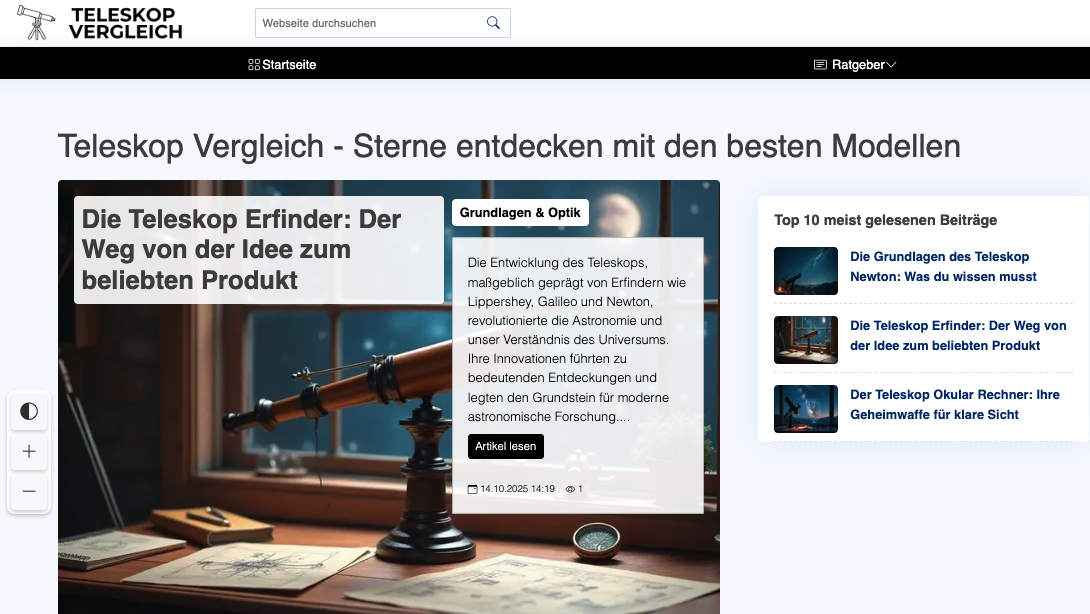Click the calendar icon next to the article date

(471, 489)
